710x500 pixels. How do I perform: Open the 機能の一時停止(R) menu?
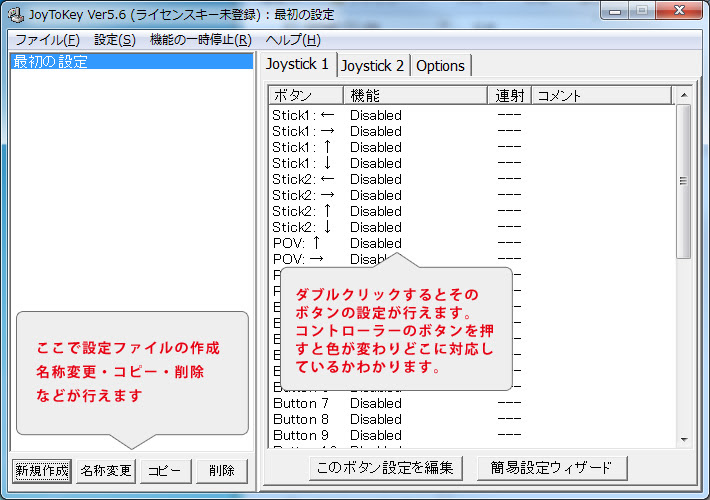(x=201, y=40)
